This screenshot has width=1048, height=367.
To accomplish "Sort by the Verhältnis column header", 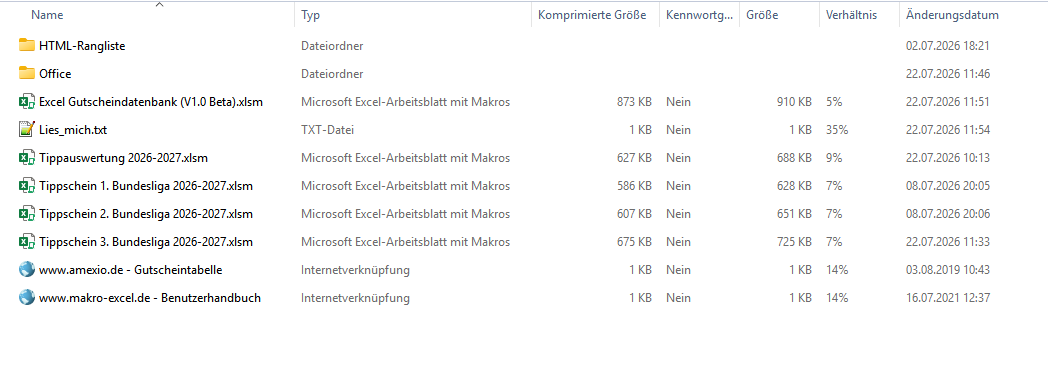I will [859, 15].
